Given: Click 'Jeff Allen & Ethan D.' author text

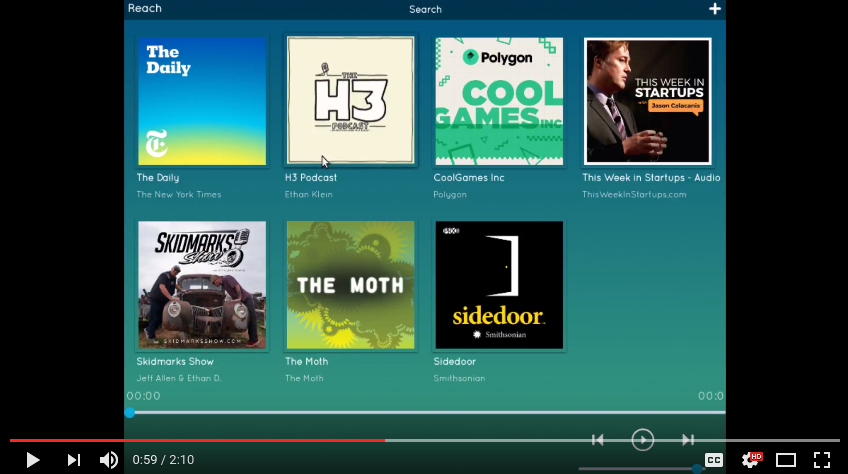Looking at the screenshot, I should [x=178, y=378].
